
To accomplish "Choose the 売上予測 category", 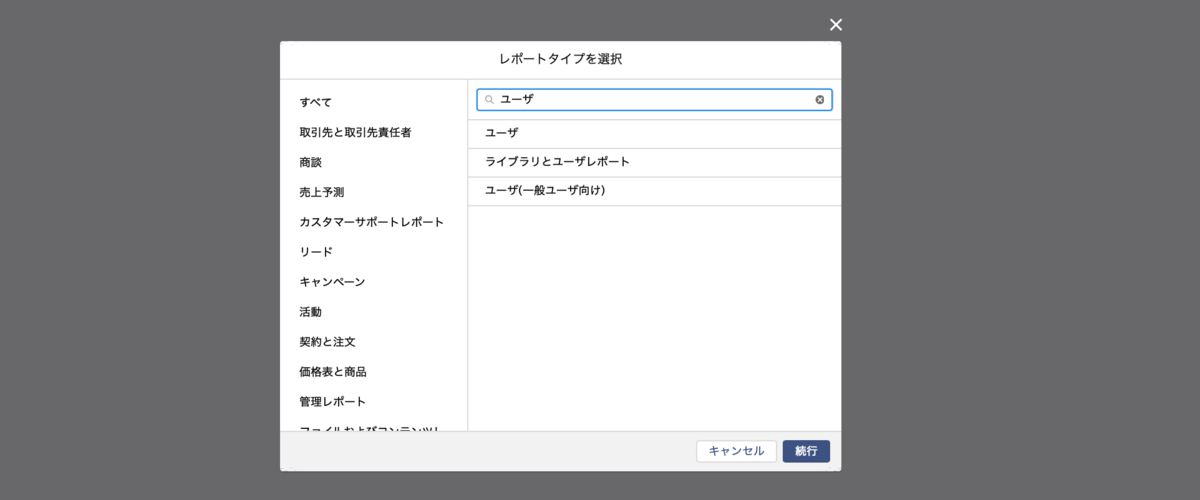I will tap(321, 192).
